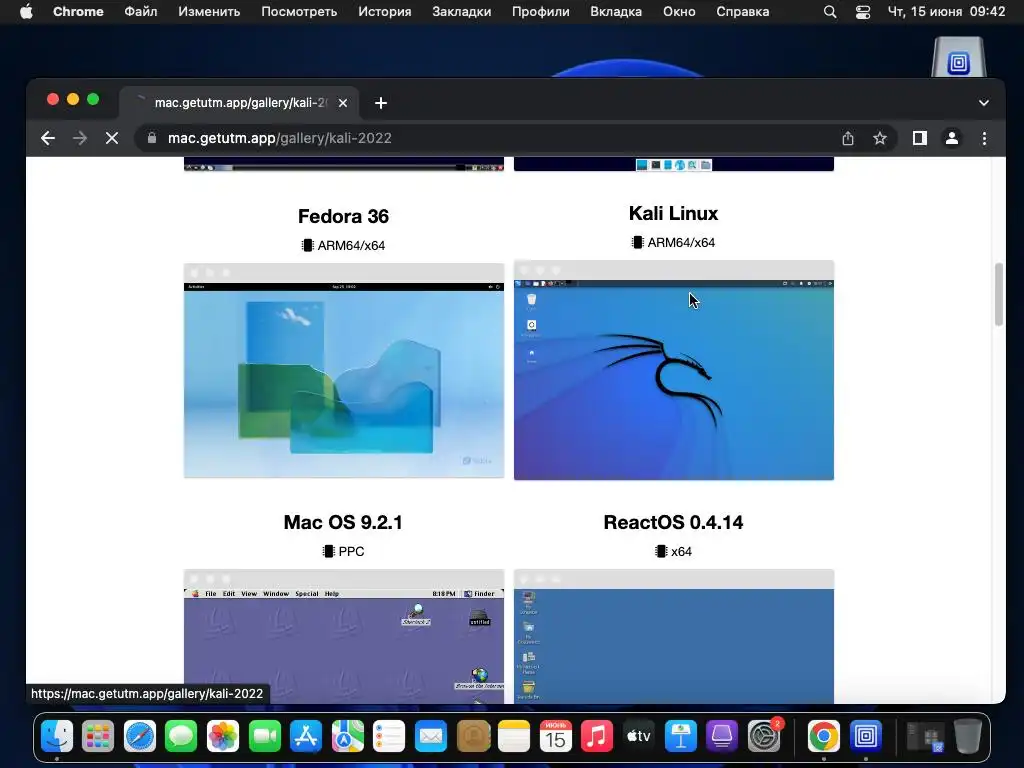The image size is (1024, 768).
Task: Open Kali Linux gallery title
Action: click(673, 214)
